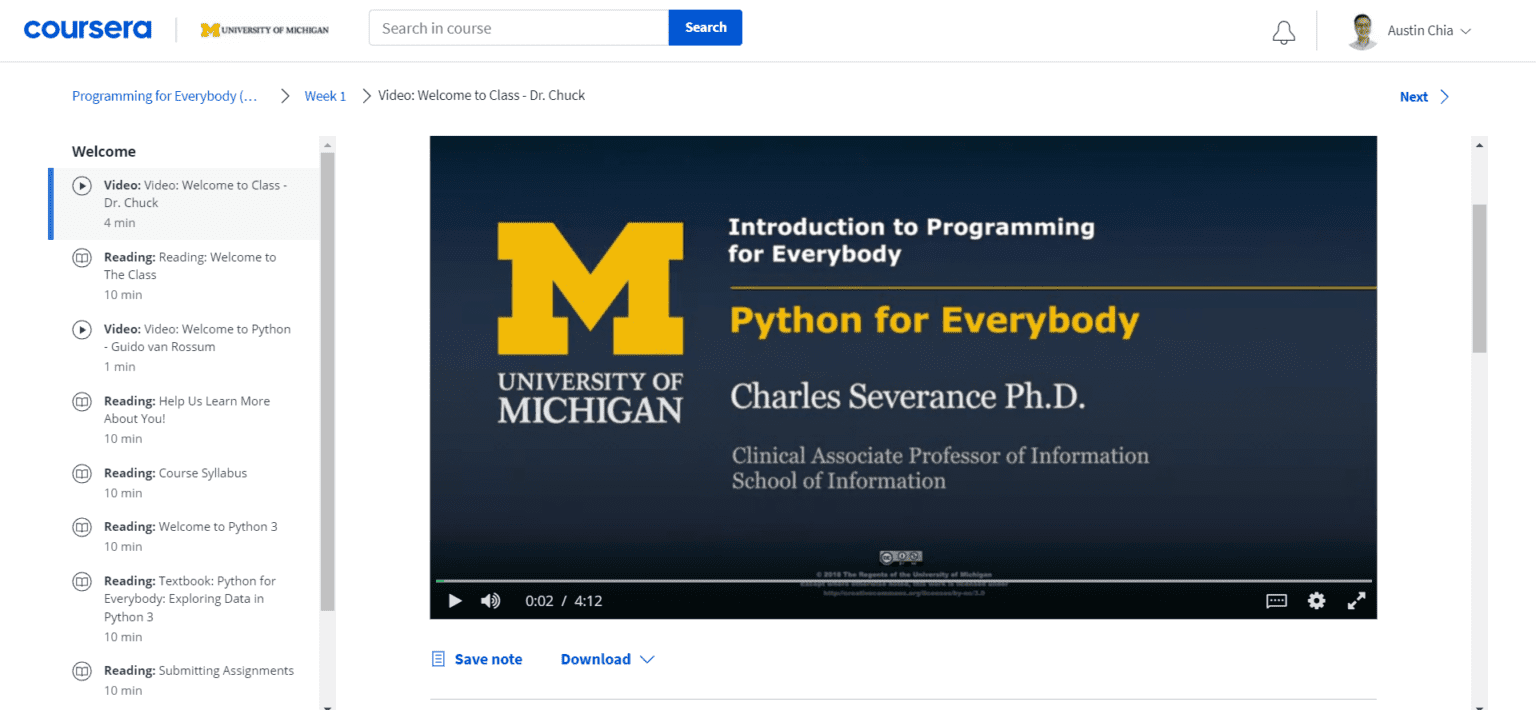Open the notification bell
The width and height of the screenshot is (1536, 710).
point(1283,31)
